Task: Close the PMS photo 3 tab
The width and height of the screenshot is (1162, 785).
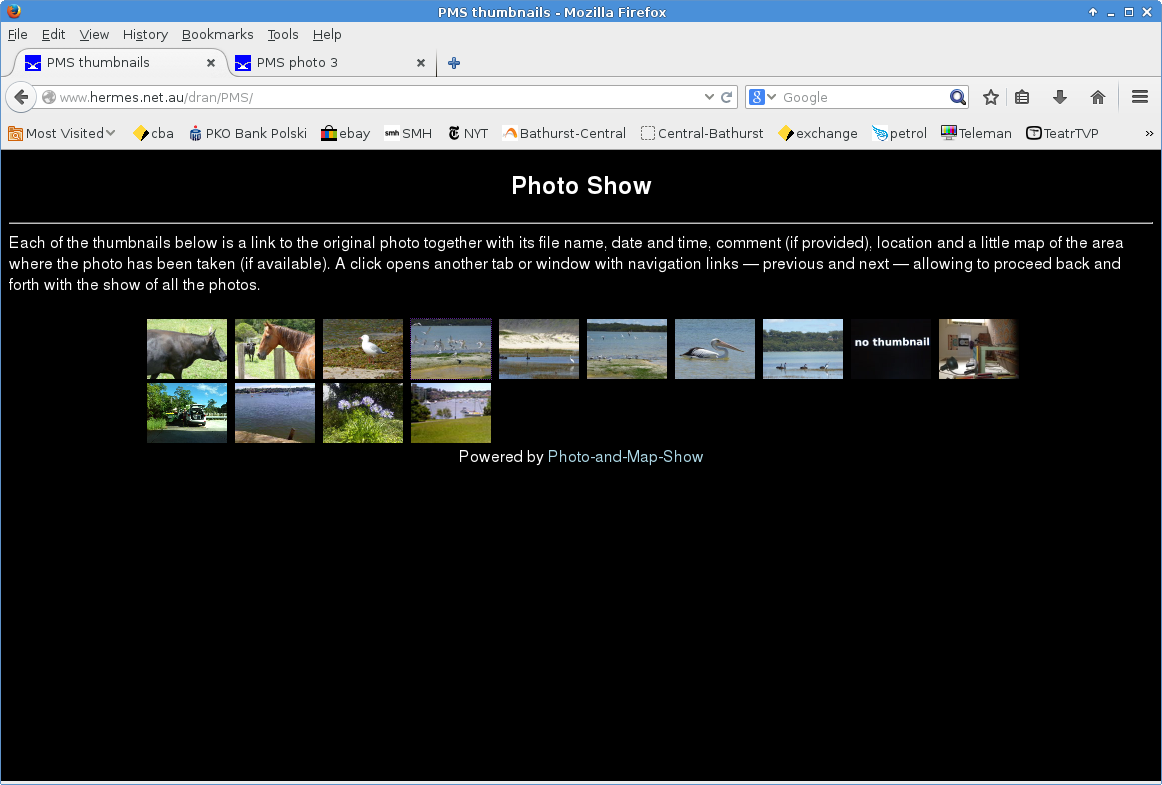Action: [x=421, y=63]
